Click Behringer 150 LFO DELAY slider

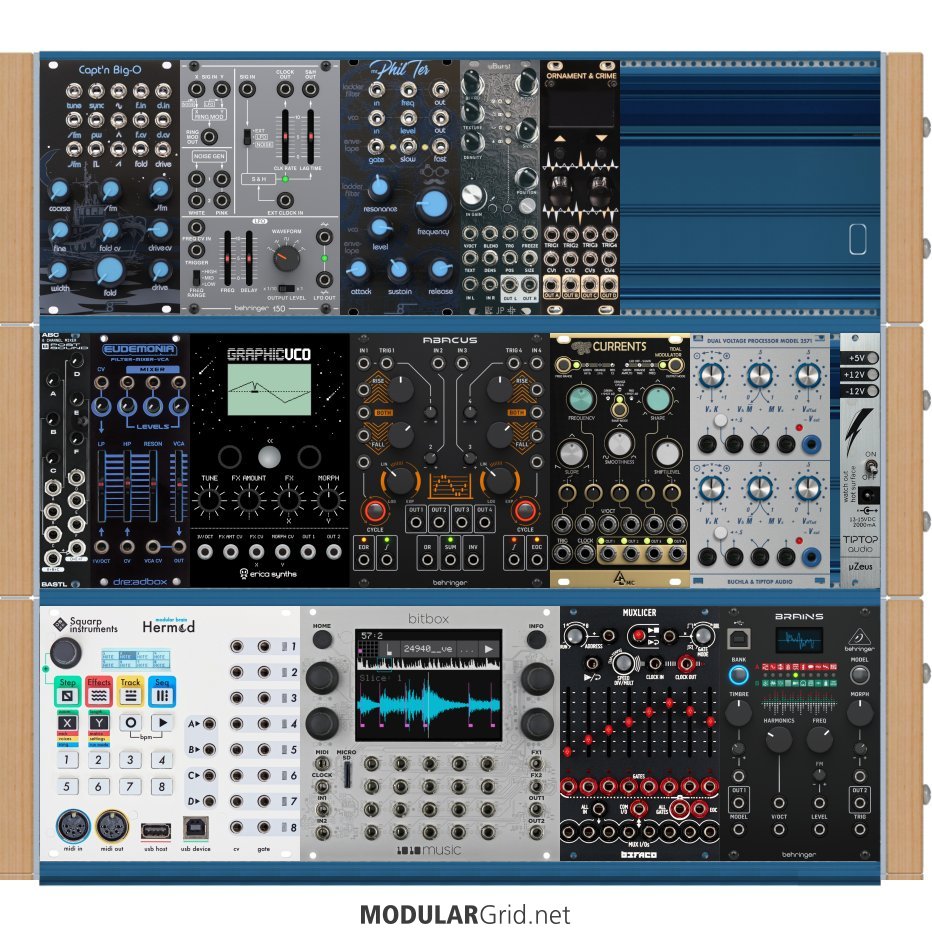point(249,258)
